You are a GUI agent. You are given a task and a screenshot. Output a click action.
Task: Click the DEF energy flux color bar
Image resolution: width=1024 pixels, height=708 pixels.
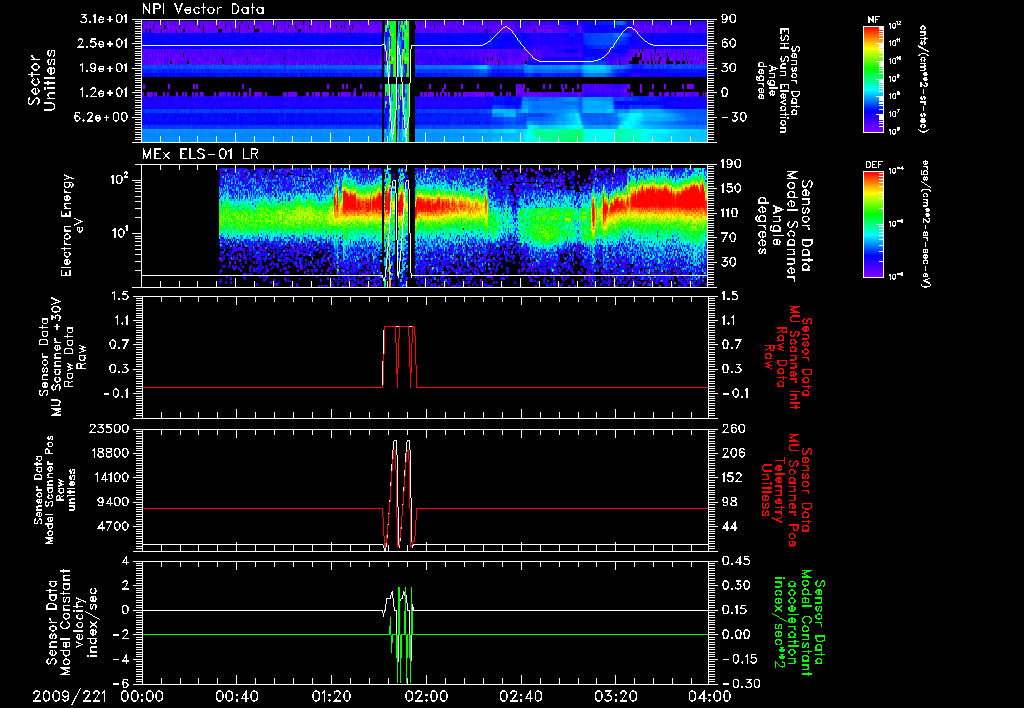874,224
